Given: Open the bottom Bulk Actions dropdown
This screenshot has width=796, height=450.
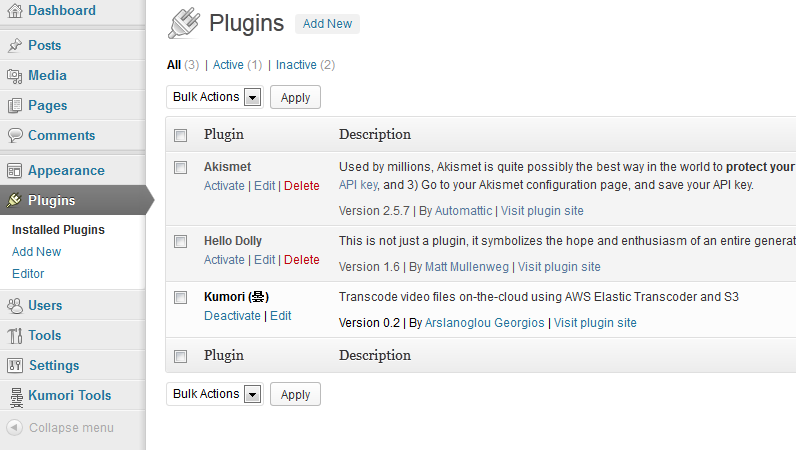Looking at the screenshot, I should tap(215, 394).
